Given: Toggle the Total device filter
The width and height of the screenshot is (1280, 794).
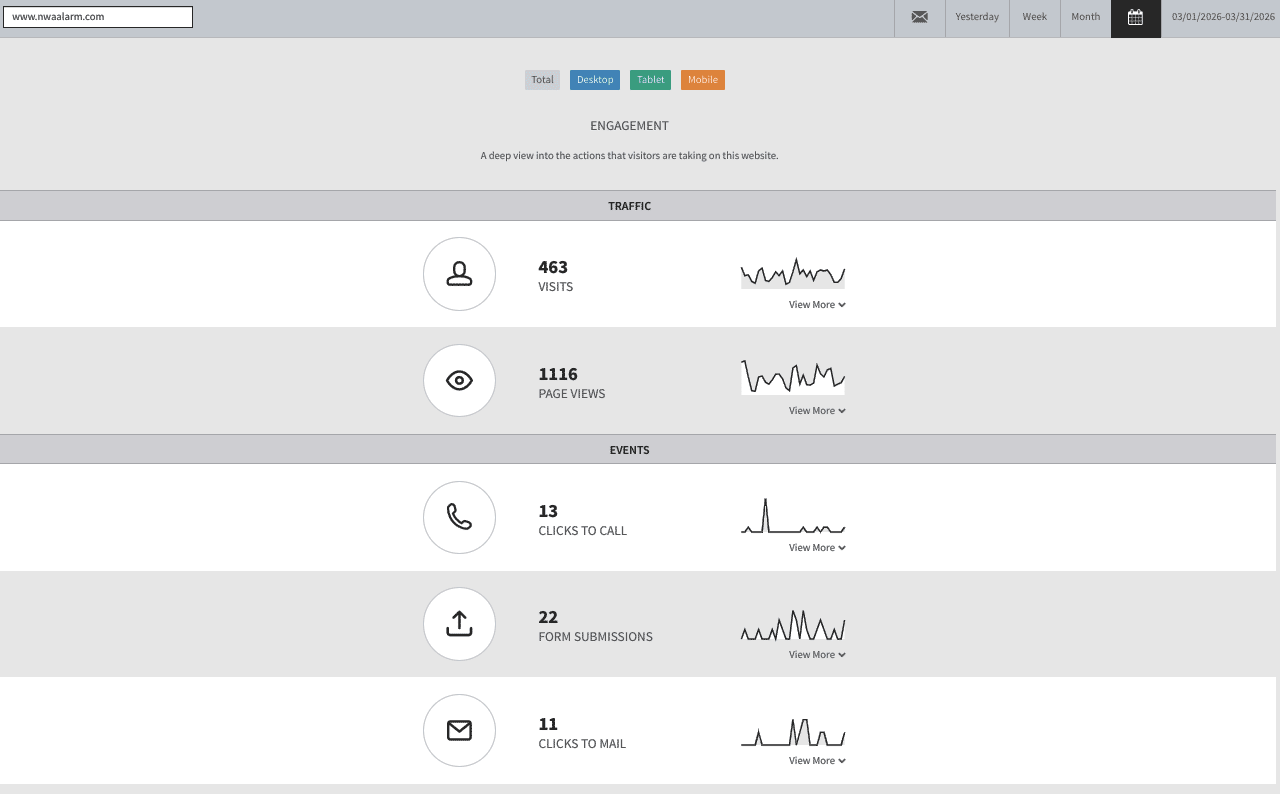Looking at the screenshot, I should pyautogui.click(x=542, y=80).
